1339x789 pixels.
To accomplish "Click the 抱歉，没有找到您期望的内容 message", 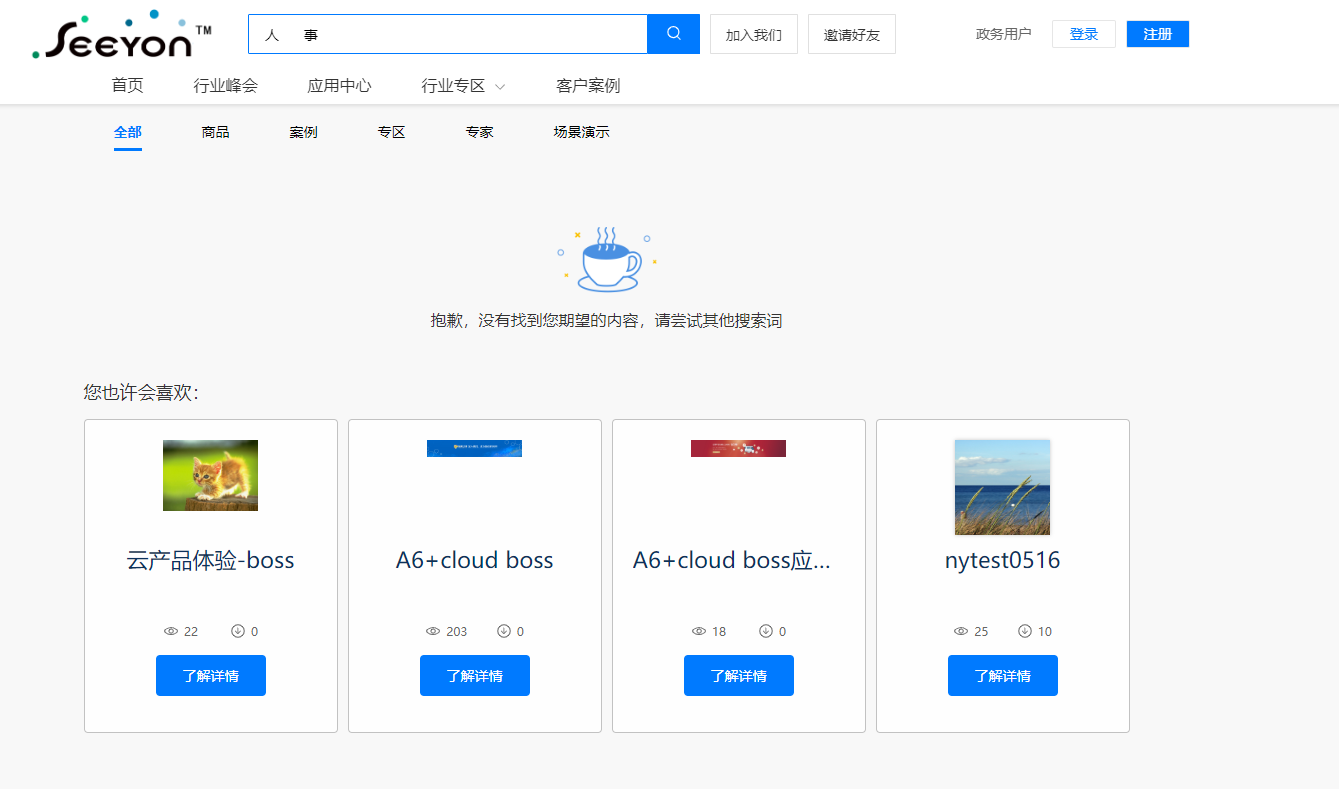I will (606, 321).
